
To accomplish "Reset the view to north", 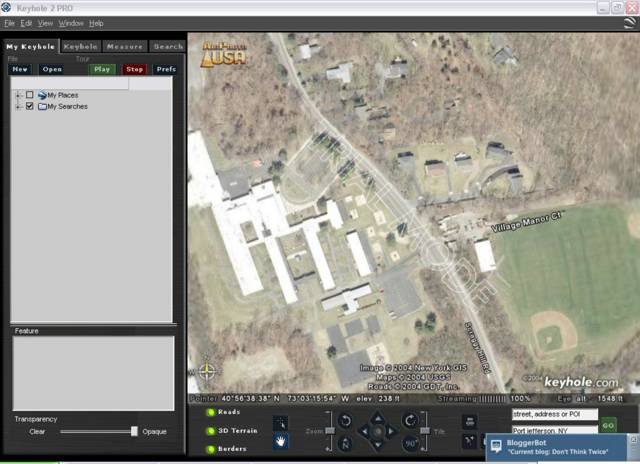I will [x=345, y=443].
